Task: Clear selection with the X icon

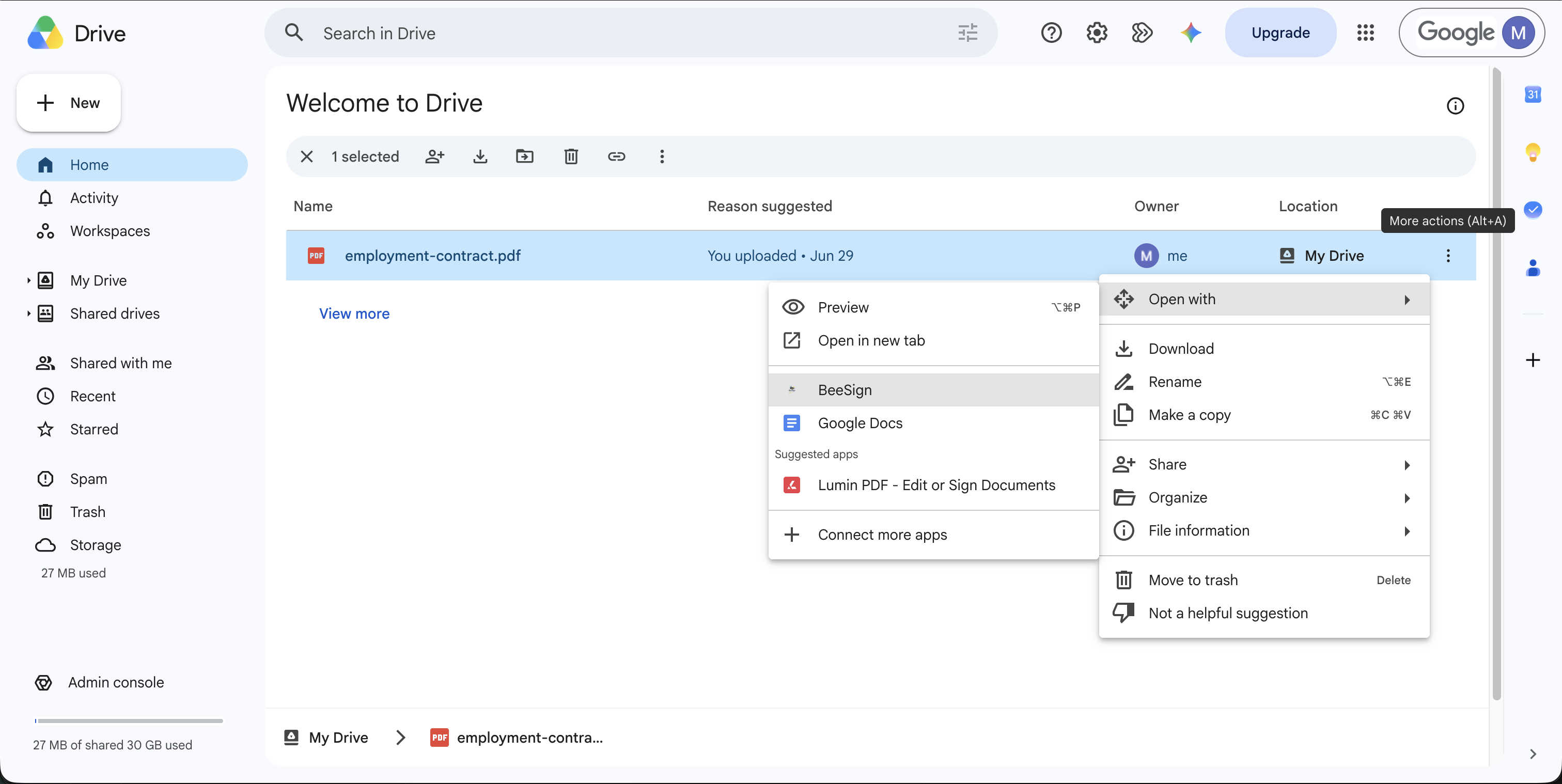Action: [307, 156]
